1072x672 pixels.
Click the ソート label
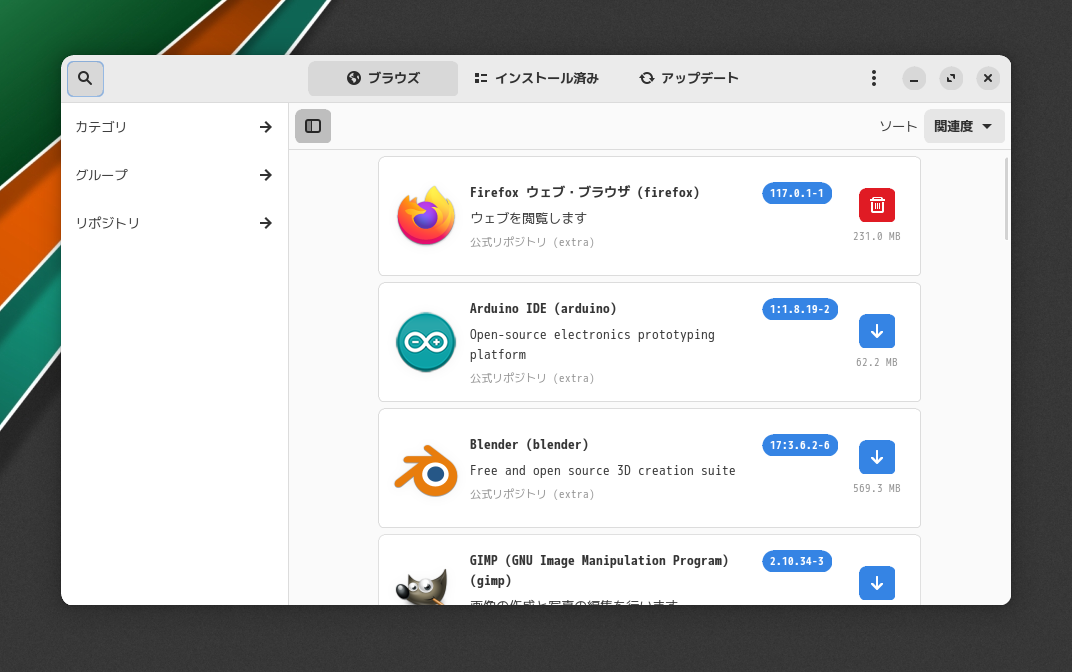(898, 126)
